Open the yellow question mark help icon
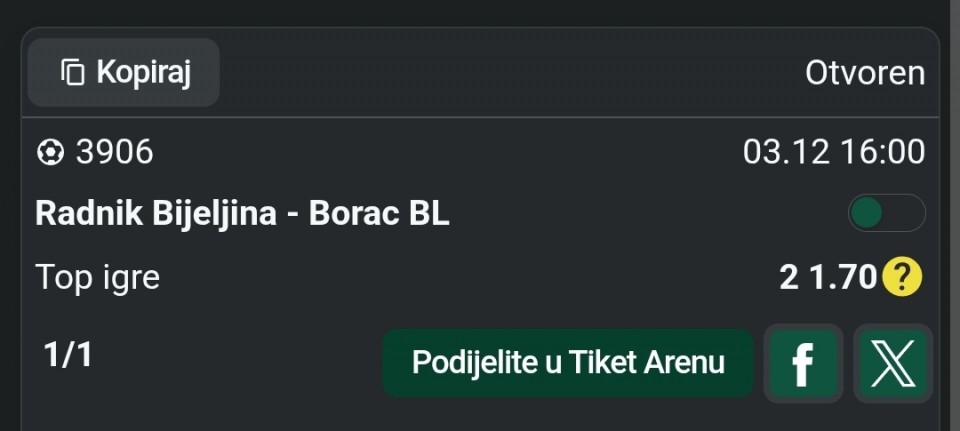 click(902, 277)
